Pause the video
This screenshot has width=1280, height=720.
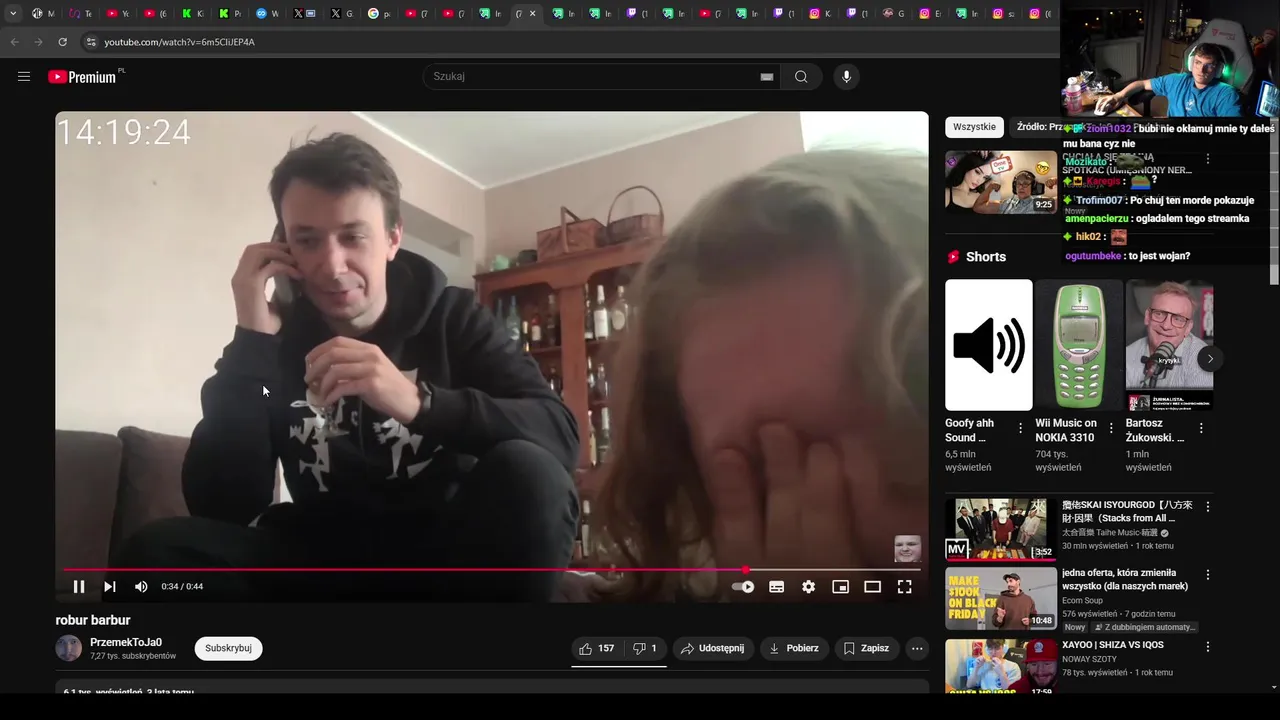[x=79, y=587]
